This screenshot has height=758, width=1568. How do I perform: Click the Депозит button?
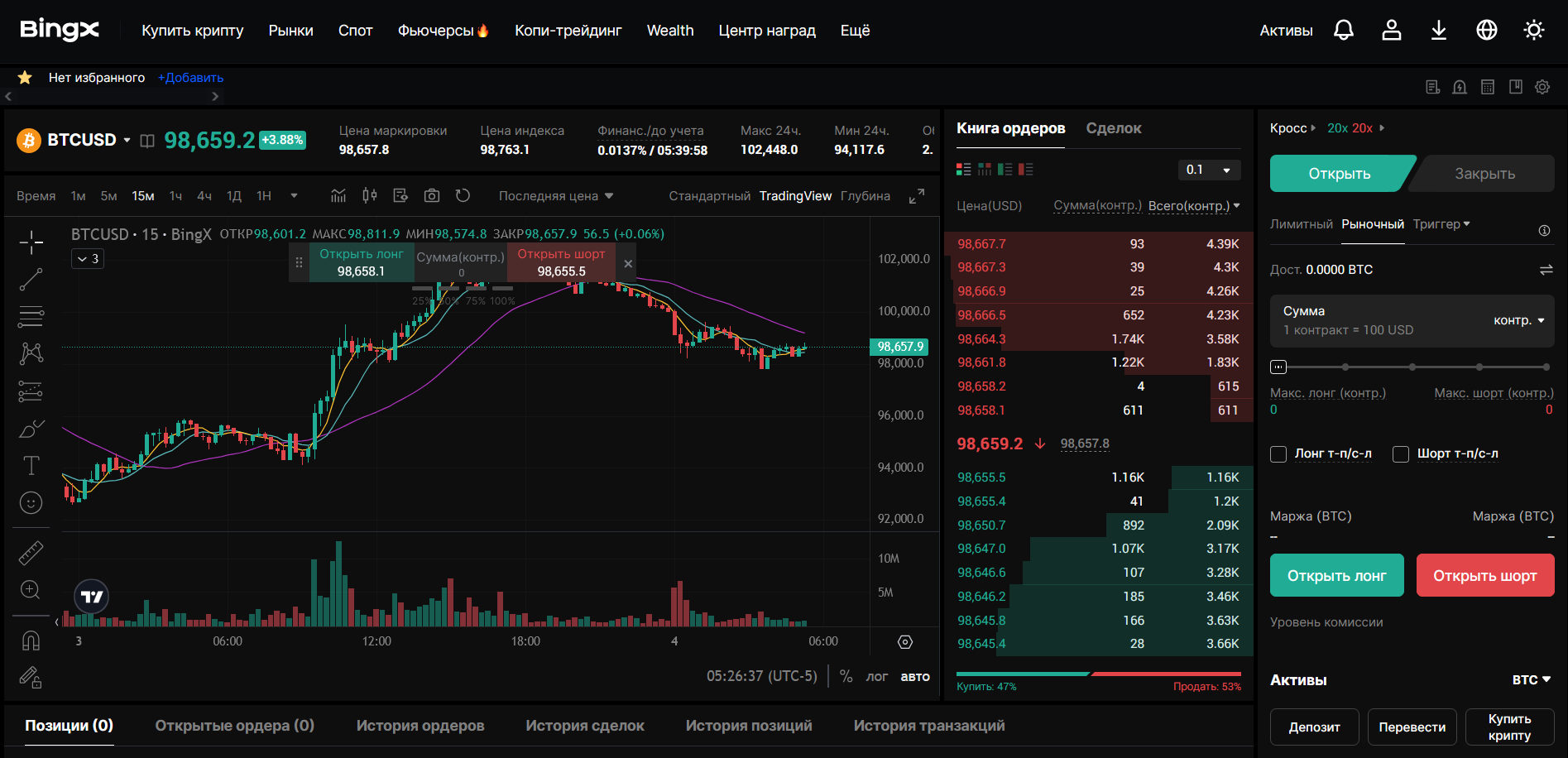[x=1314, y=727]
